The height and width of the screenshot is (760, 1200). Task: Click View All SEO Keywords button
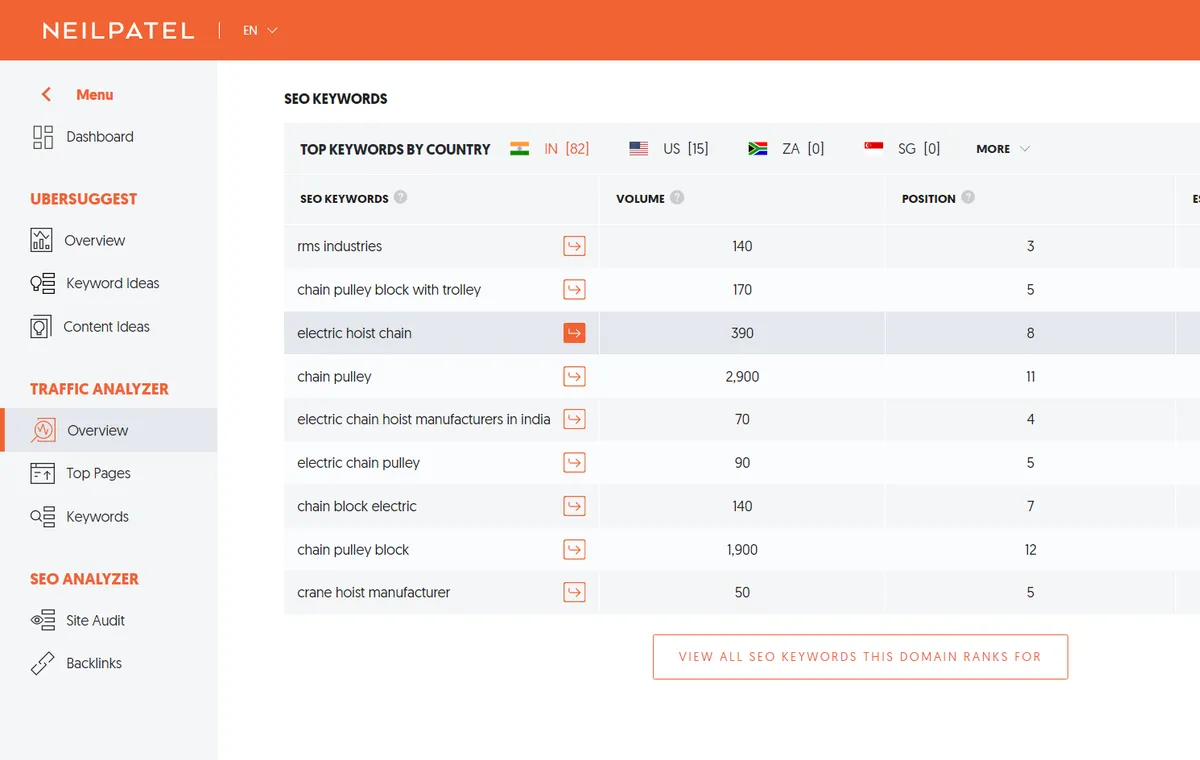tap(860, 657)
